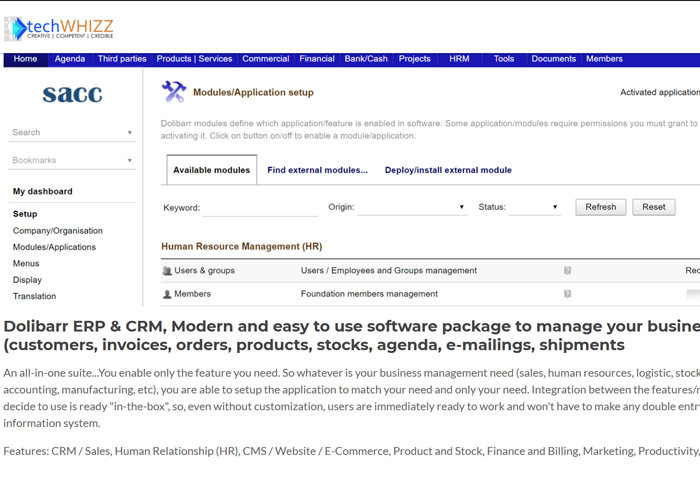Switch to Deploy/install external module tab
Image resolution: width=700 pixels, height=500 pixels.
448,170
